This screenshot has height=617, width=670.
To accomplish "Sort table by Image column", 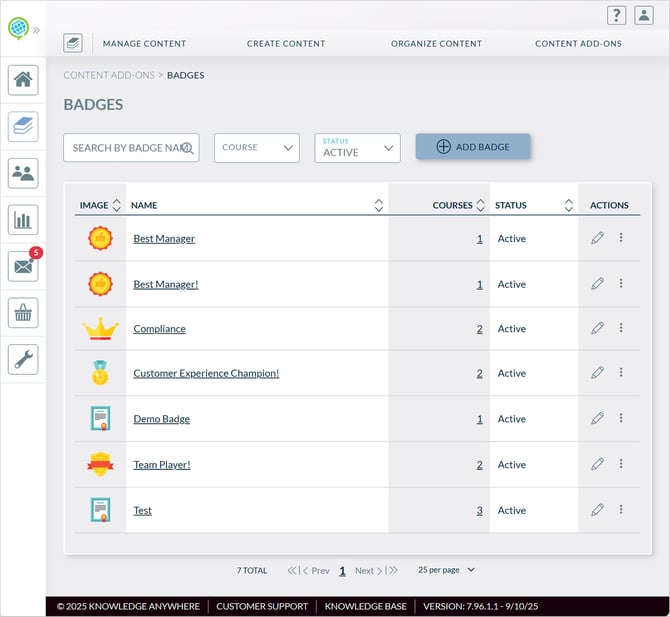I will click(x=117, y=205).
